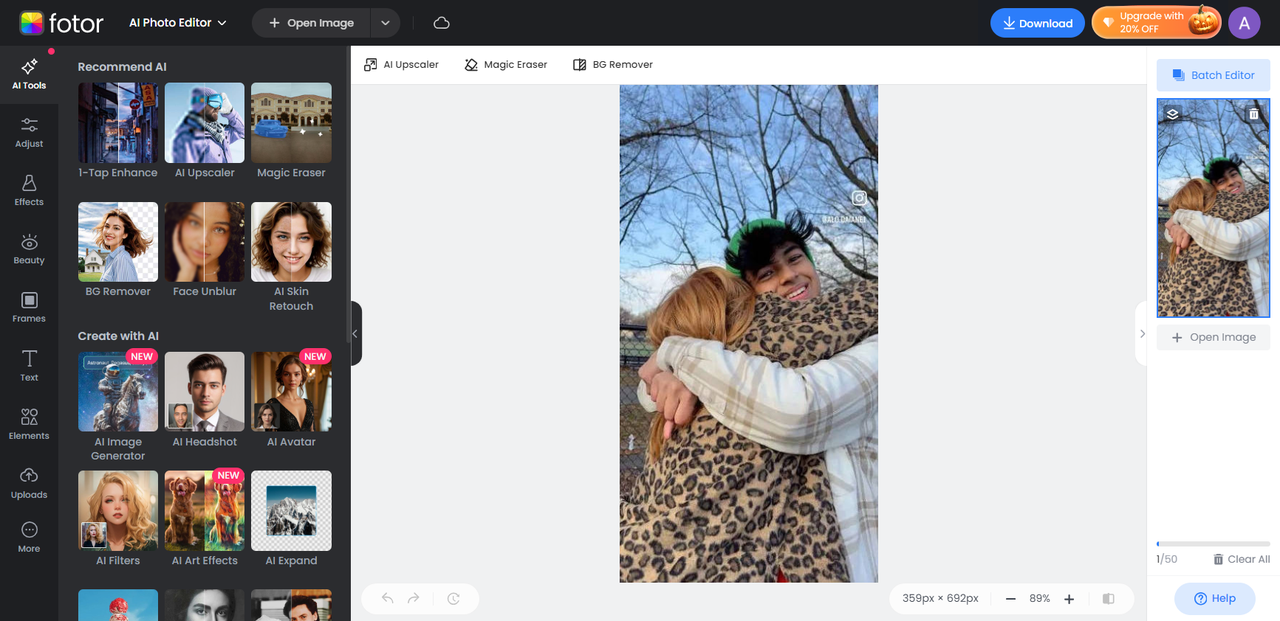Open the Frames panel

point(29,307)
